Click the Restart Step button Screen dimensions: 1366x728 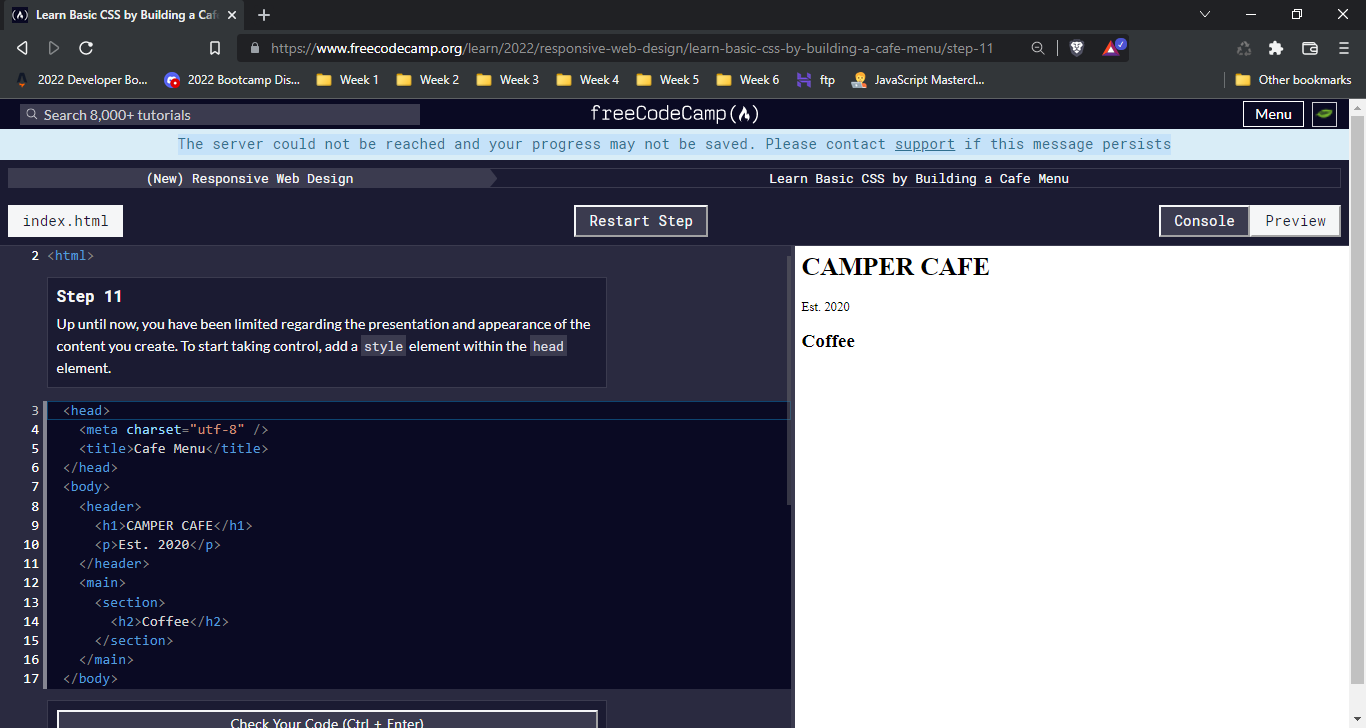[640, 220]
